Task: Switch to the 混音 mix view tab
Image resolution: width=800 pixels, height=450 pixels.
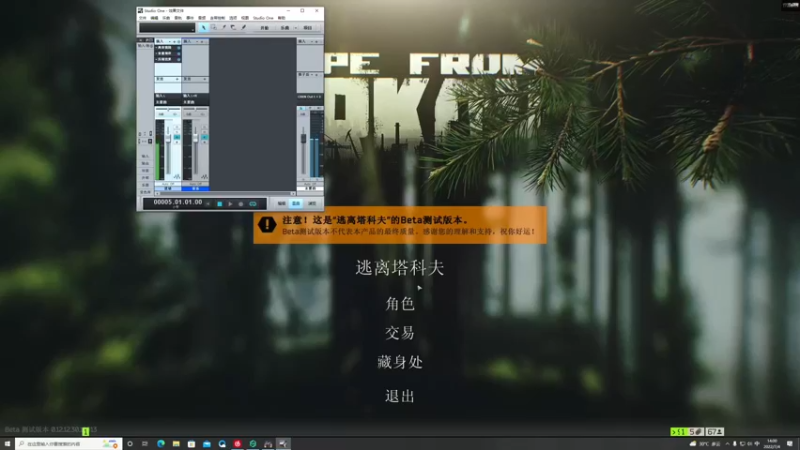Action: click(296, 204)
